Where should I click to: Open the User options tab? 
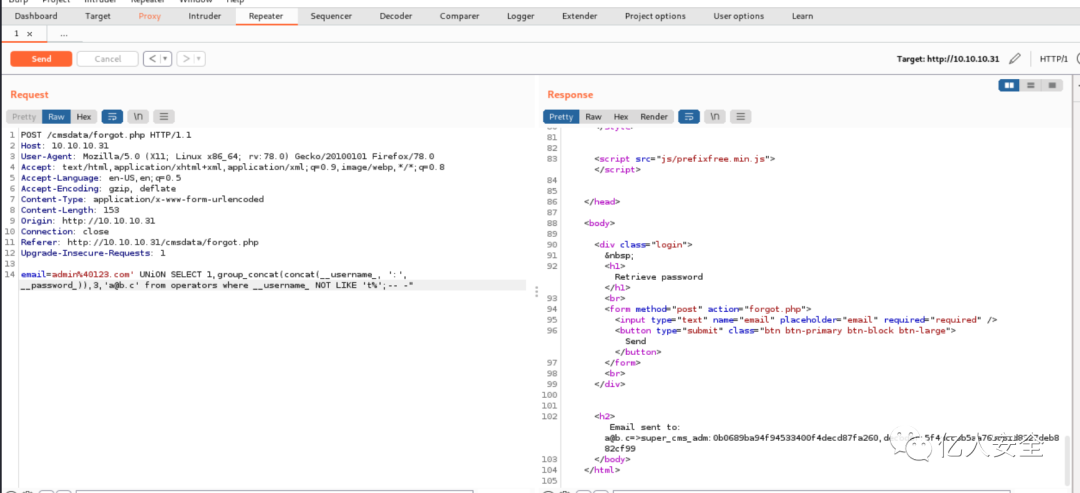(738, 16)
